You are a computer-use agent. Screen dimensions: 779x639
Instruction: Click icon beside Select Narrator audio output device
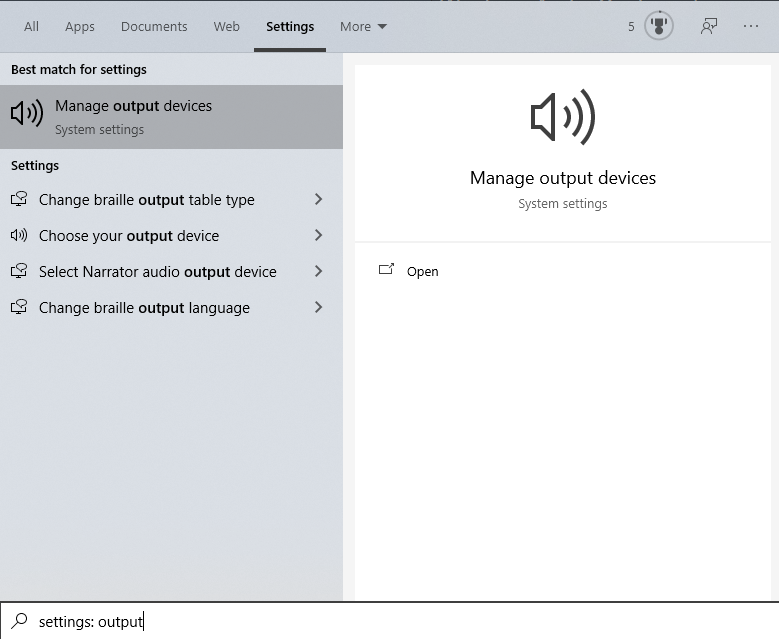(19, 272)
